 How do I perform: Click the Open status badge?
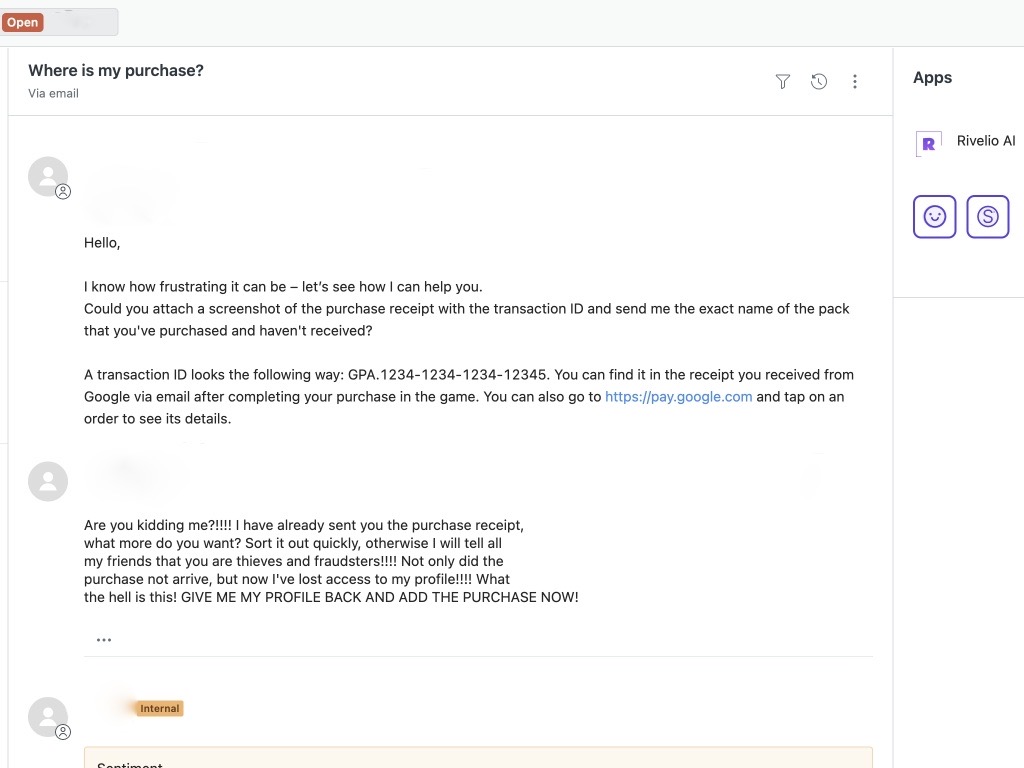coord(22,22)
